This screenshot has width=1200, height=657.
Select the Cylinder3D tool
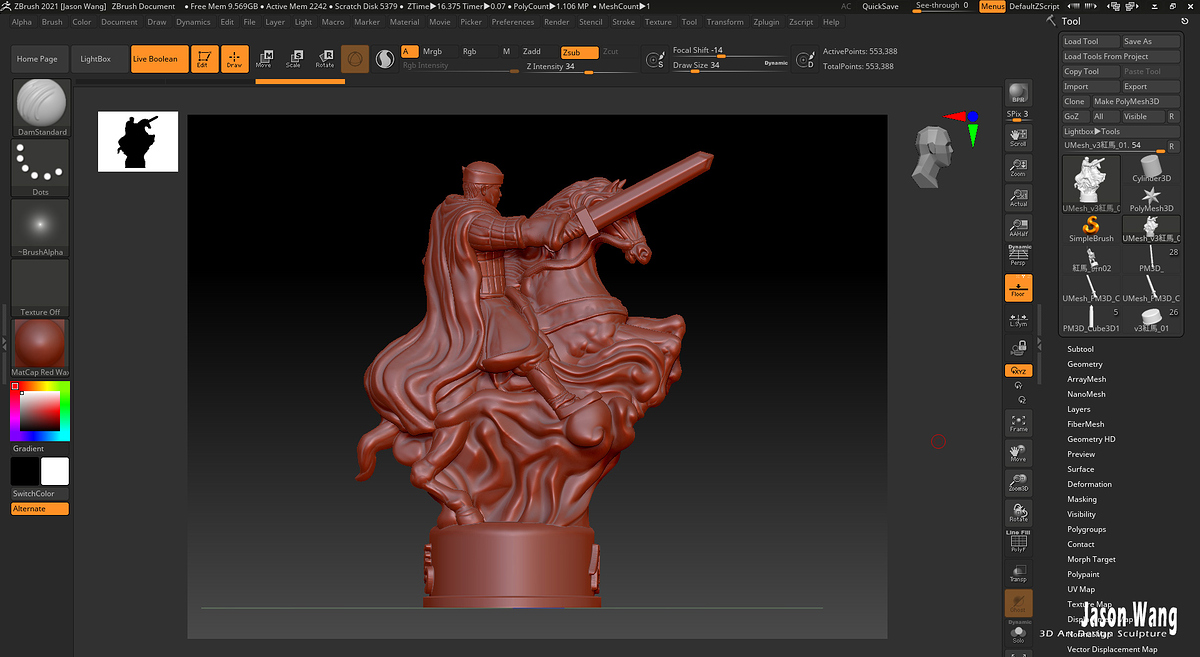point(1151,169)
